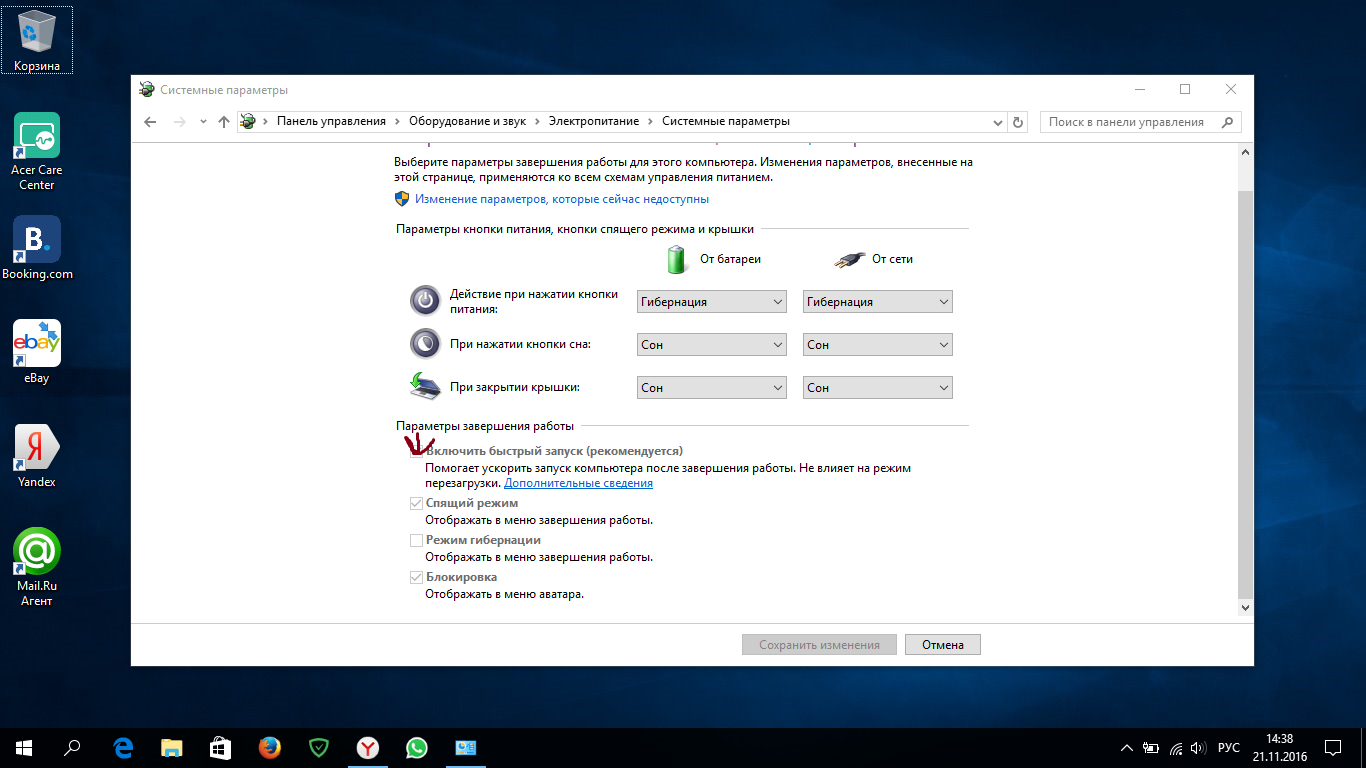
Task: Go up one level with up arrow
Action: (224, 121)
